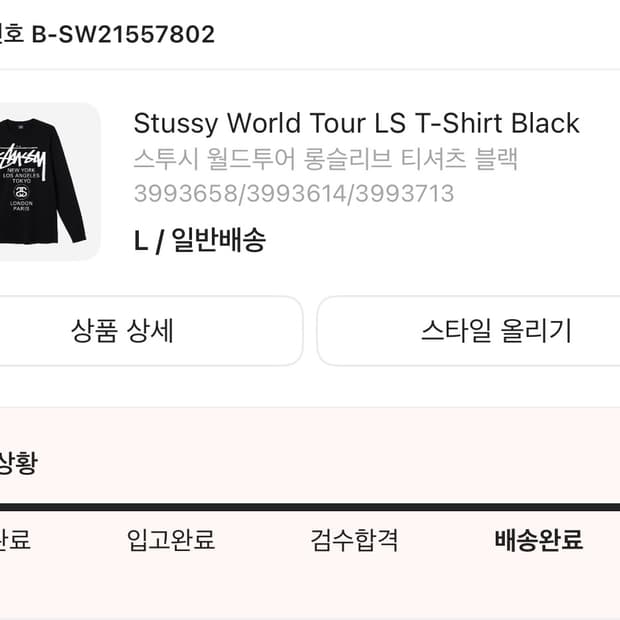This screenshot has width=620, height=620.
Task: Select the 검수합격 progress step
Action: (x=354, y=541)
